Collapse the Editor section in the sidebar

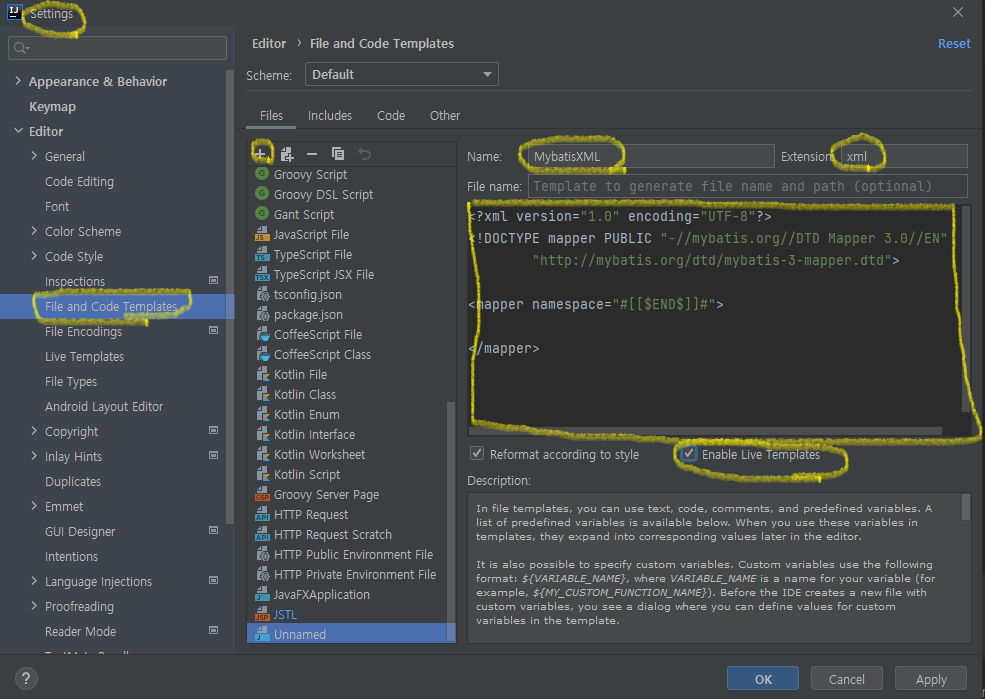[18, 131]
